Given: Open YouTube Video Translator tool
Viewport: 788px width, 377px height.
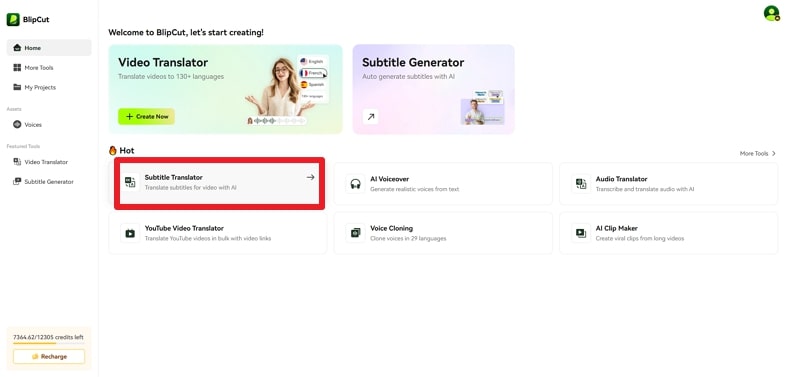Looking at the screenshot, I should pos(218,233).
